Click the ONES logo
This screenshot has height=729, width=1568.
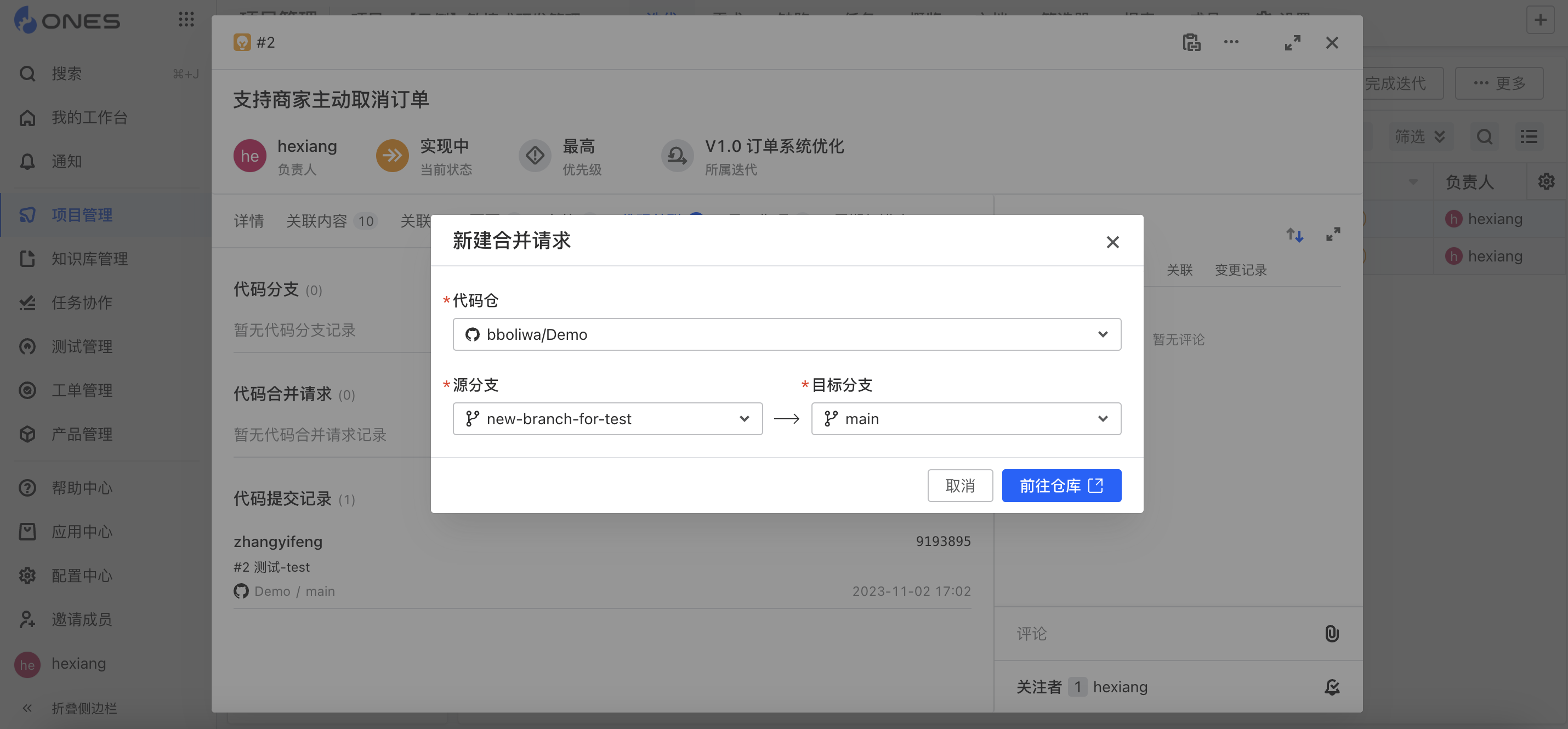click(x=67, y=21)
